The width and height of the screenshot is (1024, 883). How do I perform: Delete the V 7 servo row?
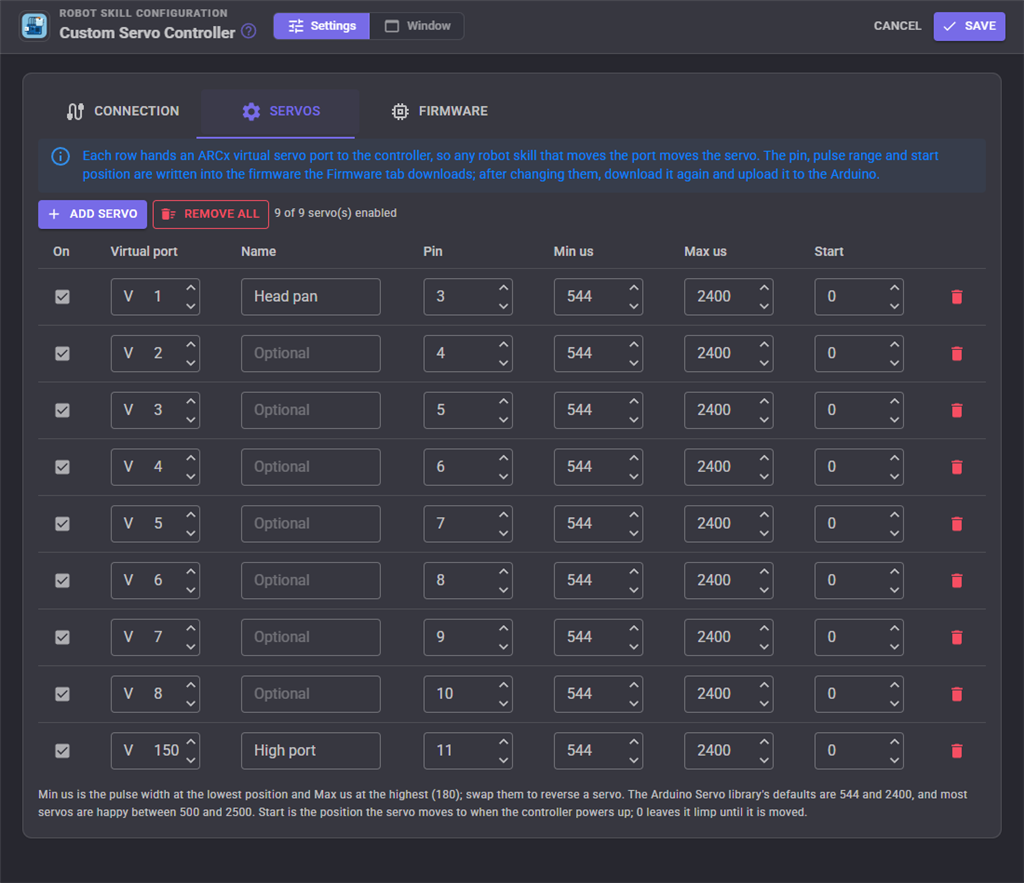click(957, 638)
